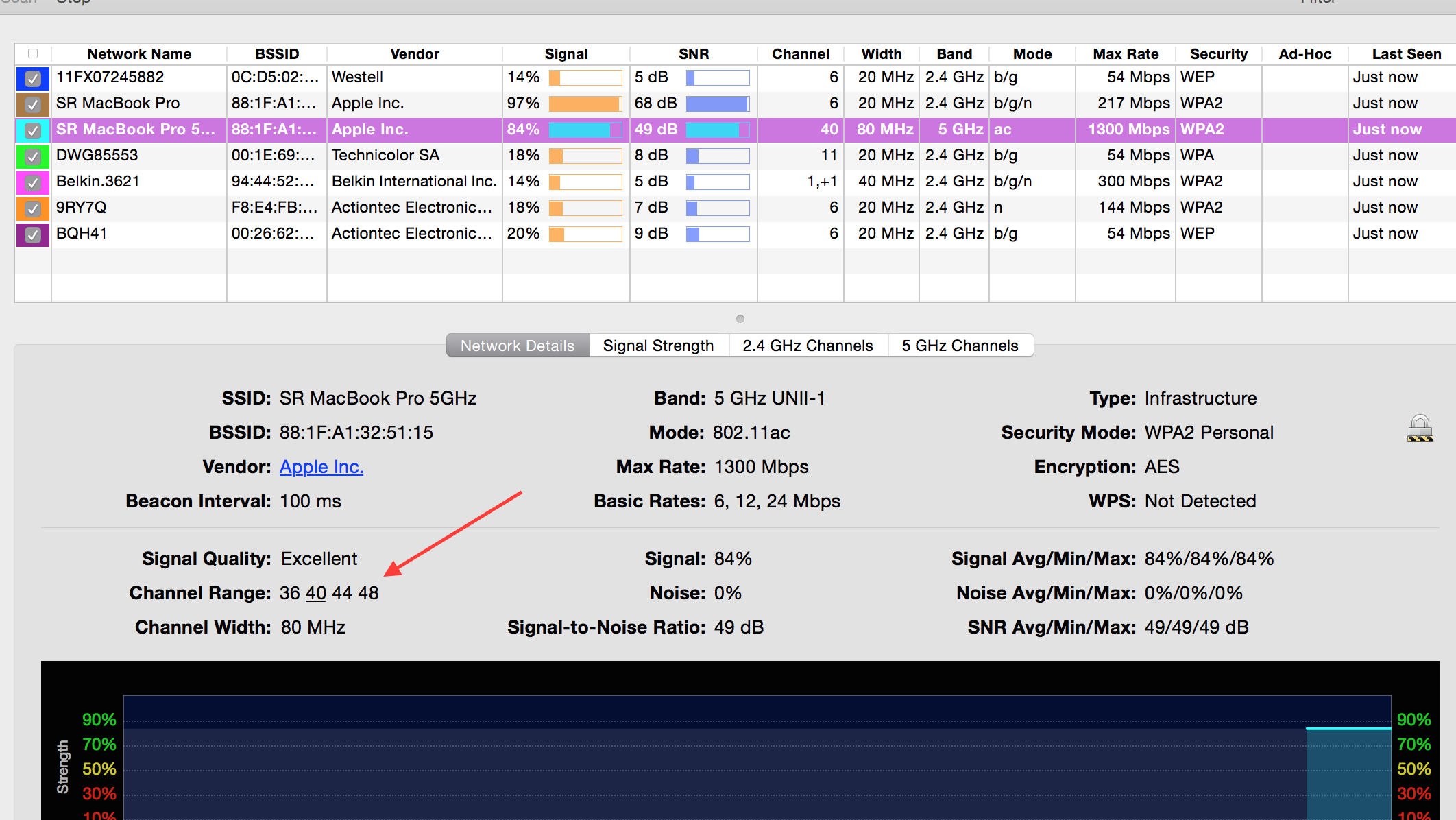
Task: Click the 100 ms beacon interval value
Action: [x=311, y=501]
